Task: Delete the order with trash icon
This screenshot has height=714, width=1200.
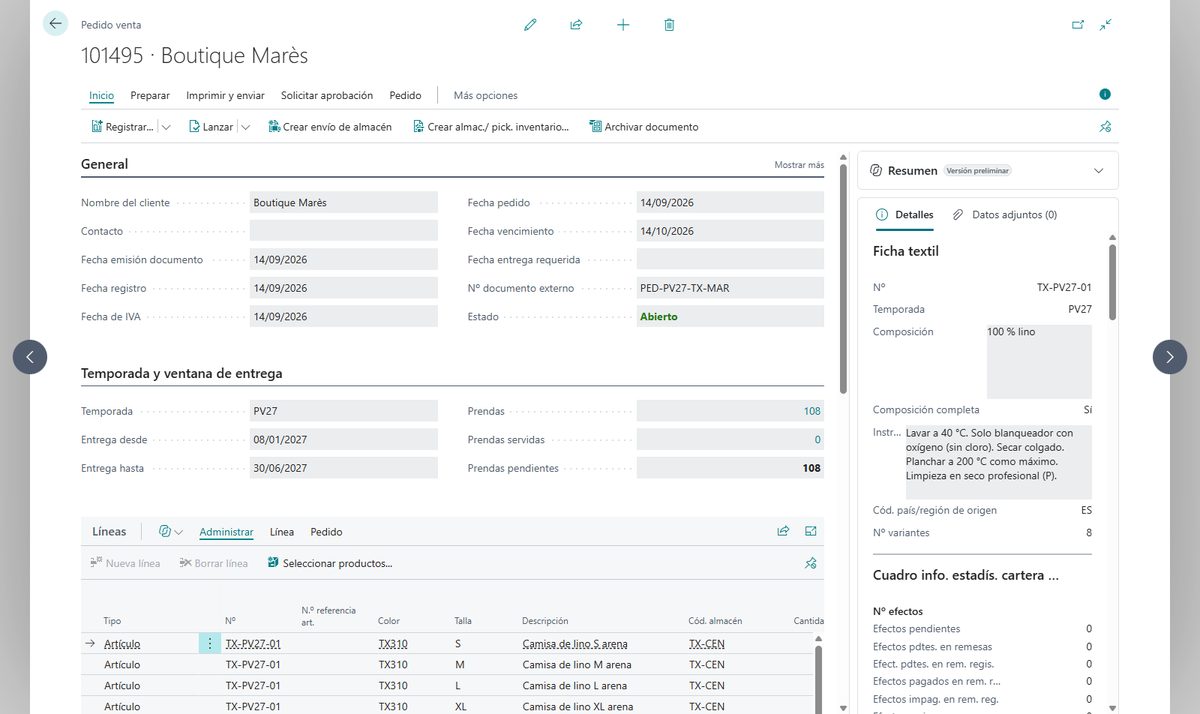Action: click(x=669, y=25)
